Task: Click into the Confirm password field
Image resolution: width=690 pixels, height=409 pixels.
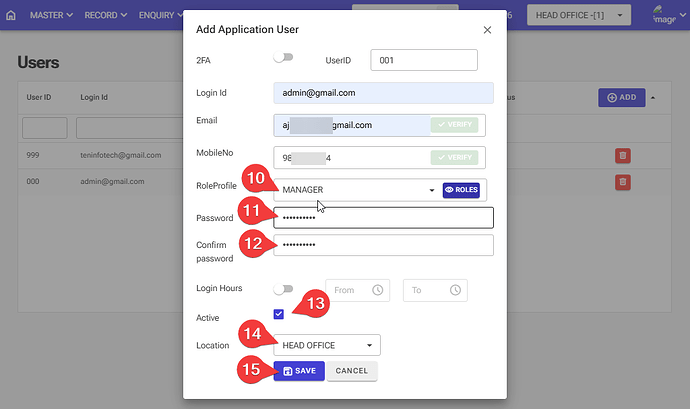Action: point(383,245)
